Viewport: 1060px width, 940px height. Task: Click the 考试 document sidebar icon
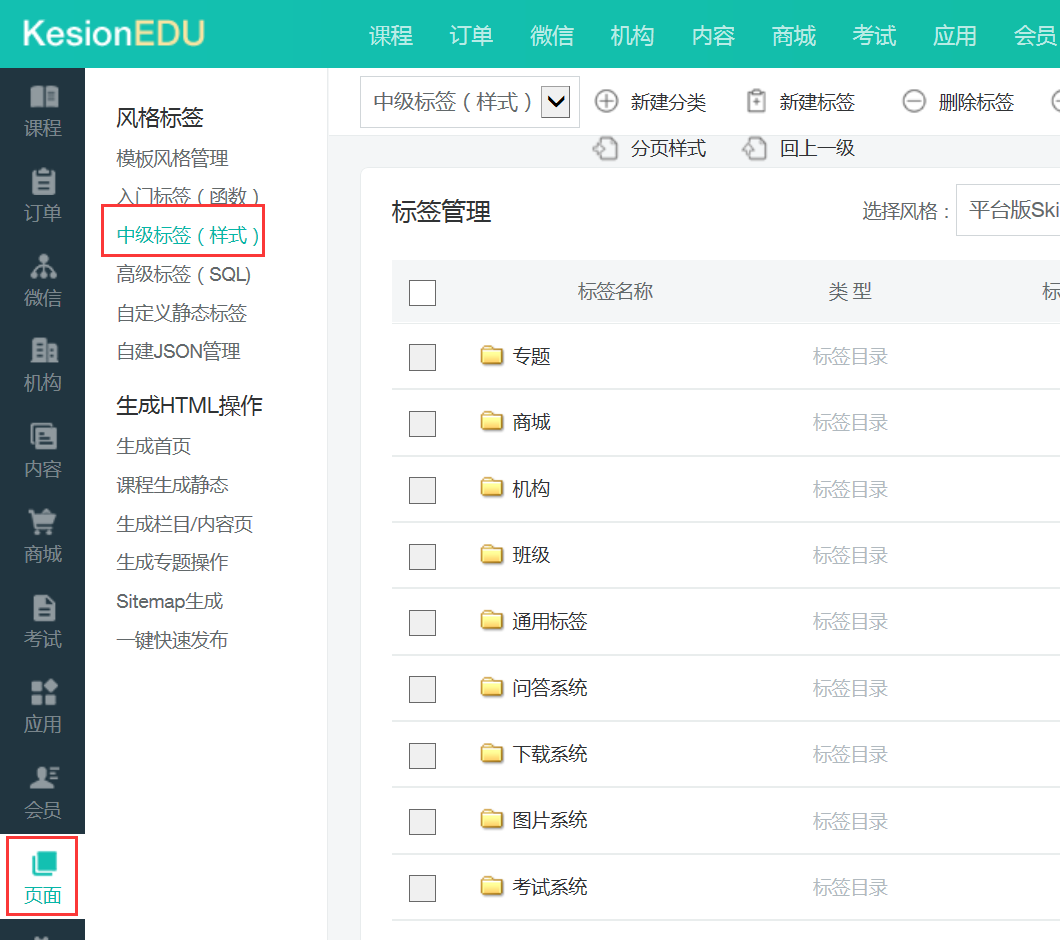point(42,608)
